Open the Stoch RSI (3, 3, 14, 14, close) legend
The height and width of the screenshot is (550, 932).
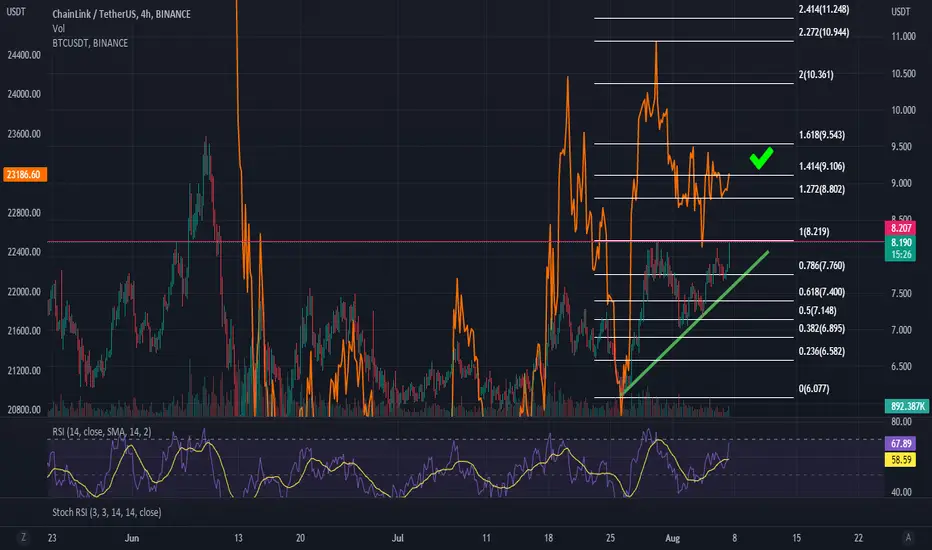106,512
